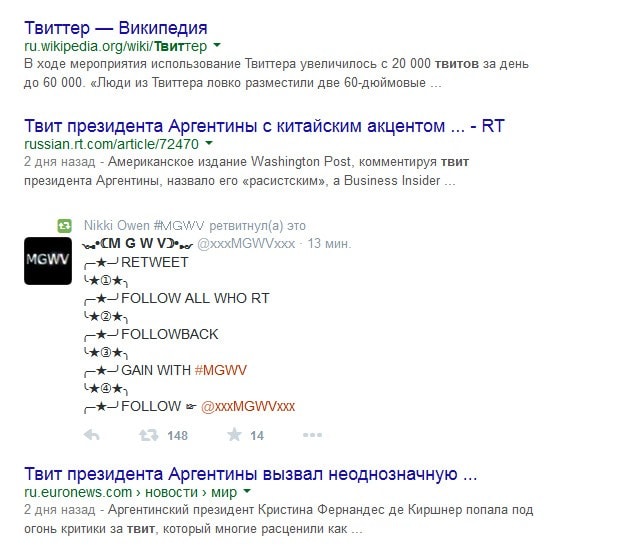Image resolution: width=623 pixels, height=560 pixels.
Task: Click the ru.euronews.com › новости › мир breadcrumb
Action: [x=131, y=492]
